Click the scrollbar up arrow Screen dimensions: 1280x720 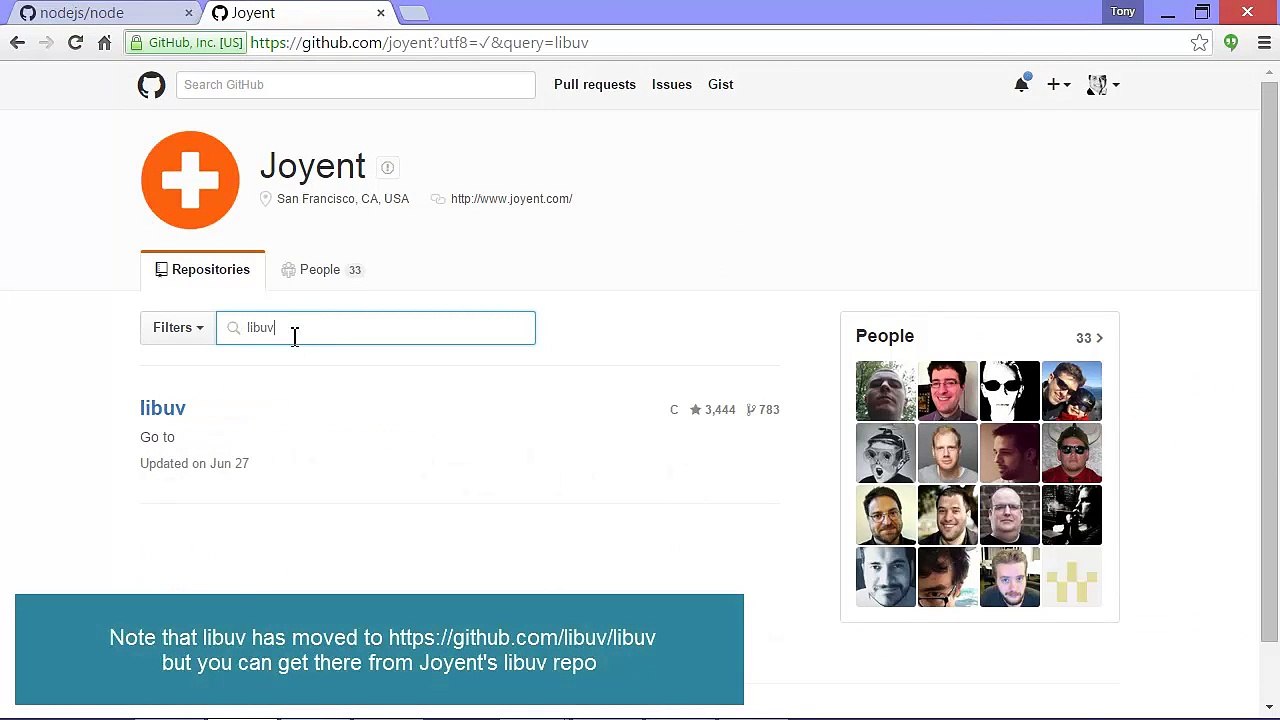pos(1269,70)
